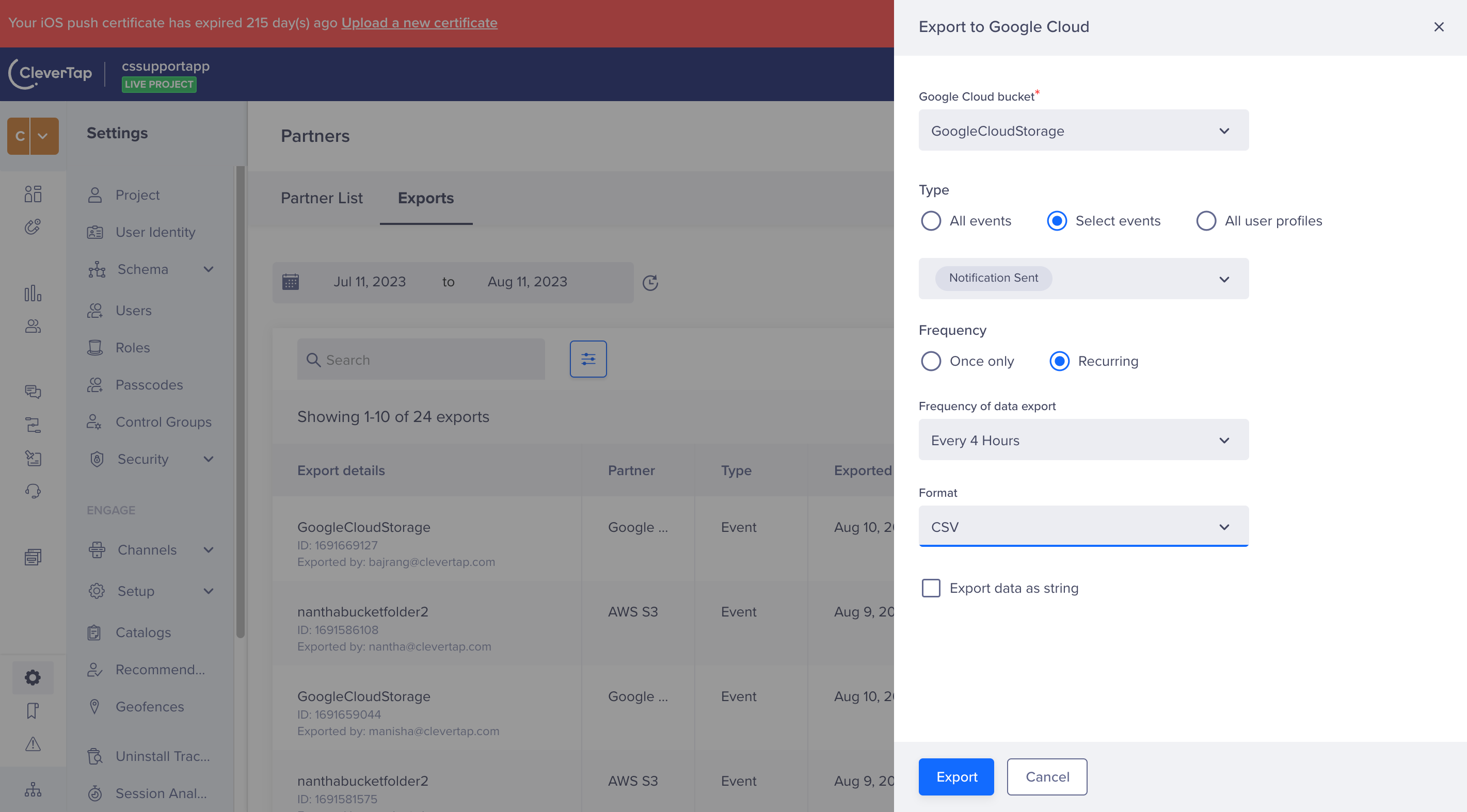Choose the Once only frequency option

pyautogui.click(x=931, y=361)
